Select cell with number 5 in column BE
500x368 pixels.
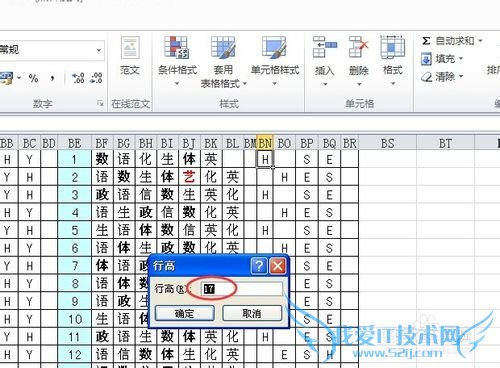(74, 230)
